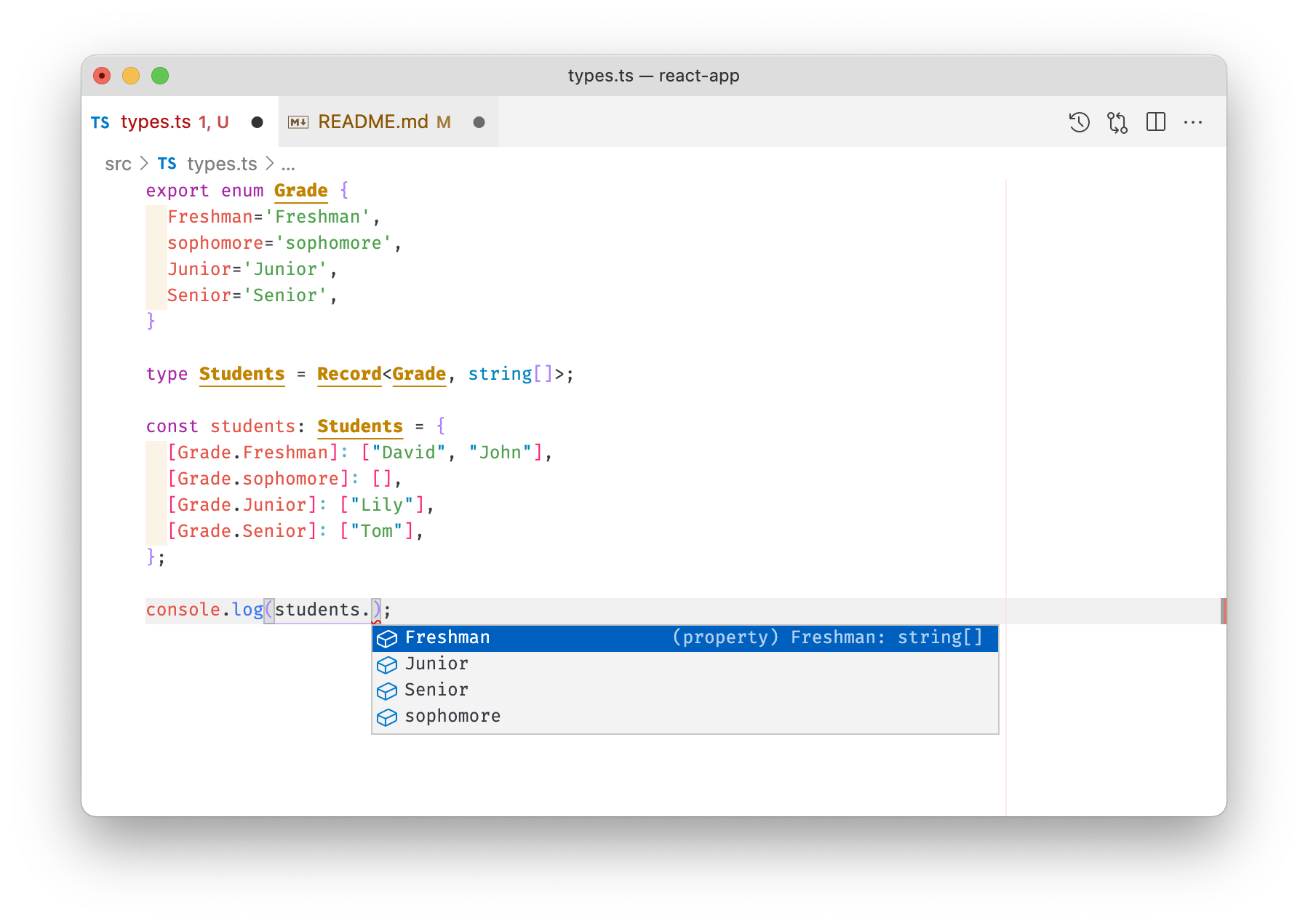Expand the src breadcrumb segment
The height and width of the screenshot is (924, 1308).
(118, 164)
